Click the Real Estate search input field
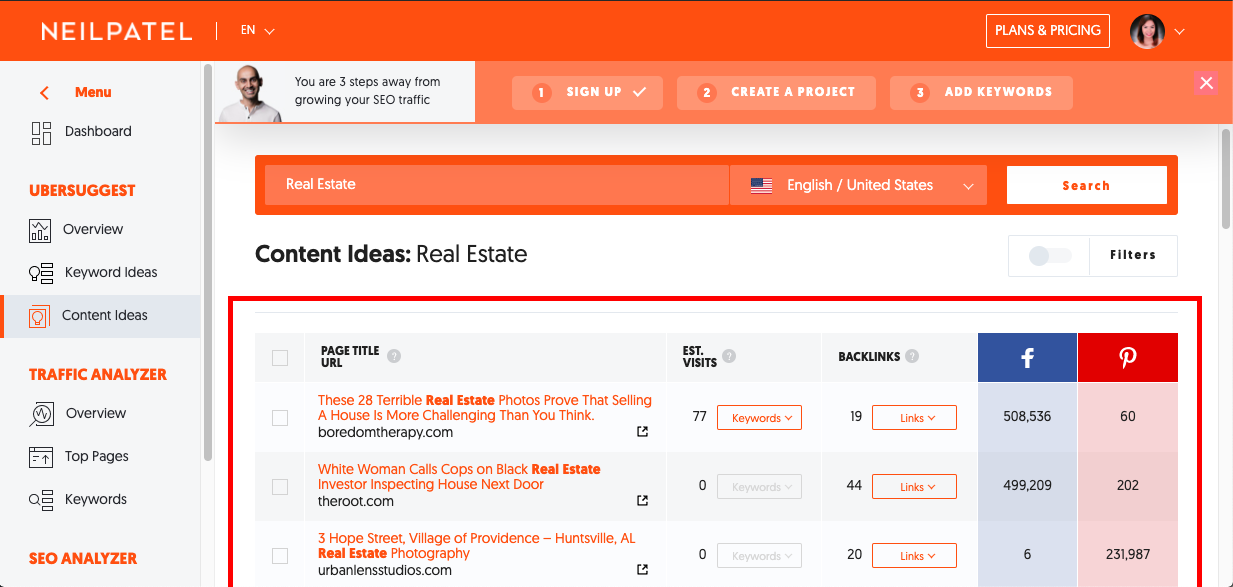 [496, 185]
